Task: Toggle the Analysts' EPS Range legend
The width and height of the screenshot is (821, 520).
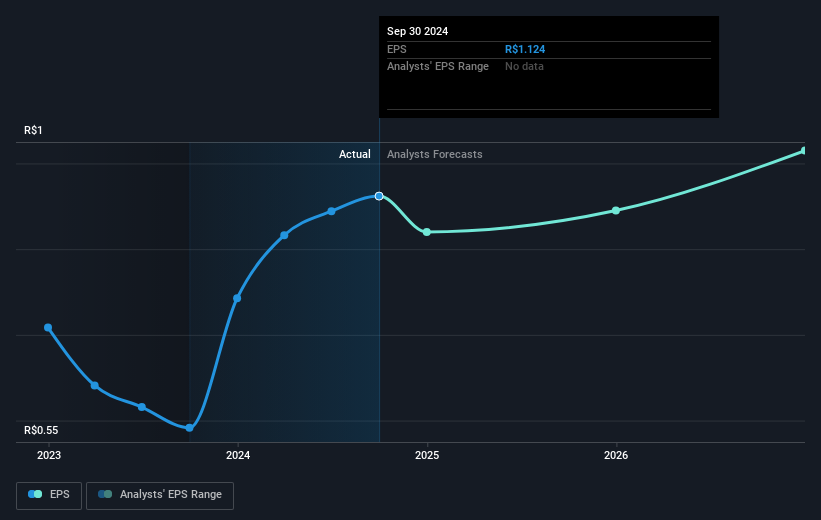Action: 160,495
